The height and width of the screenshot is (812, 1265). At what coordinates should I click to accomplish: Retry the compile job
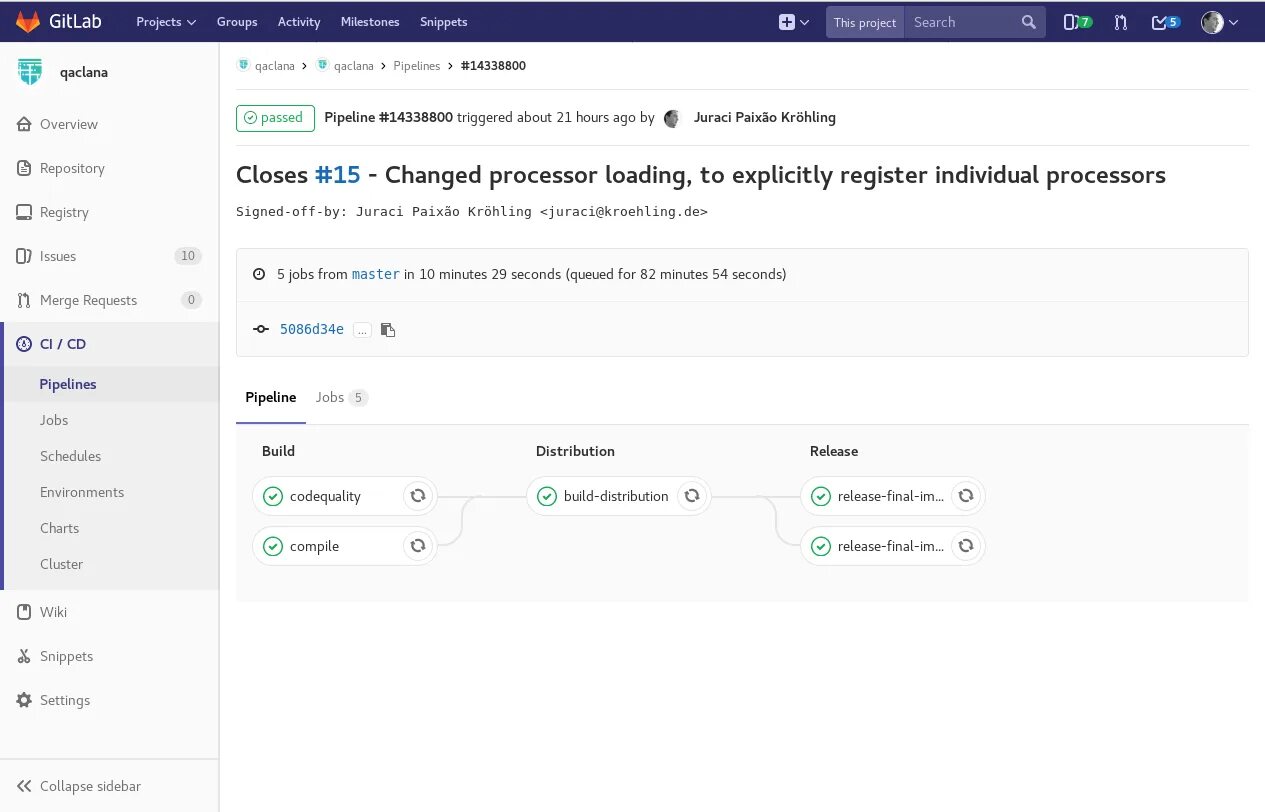tap(418, 546)
